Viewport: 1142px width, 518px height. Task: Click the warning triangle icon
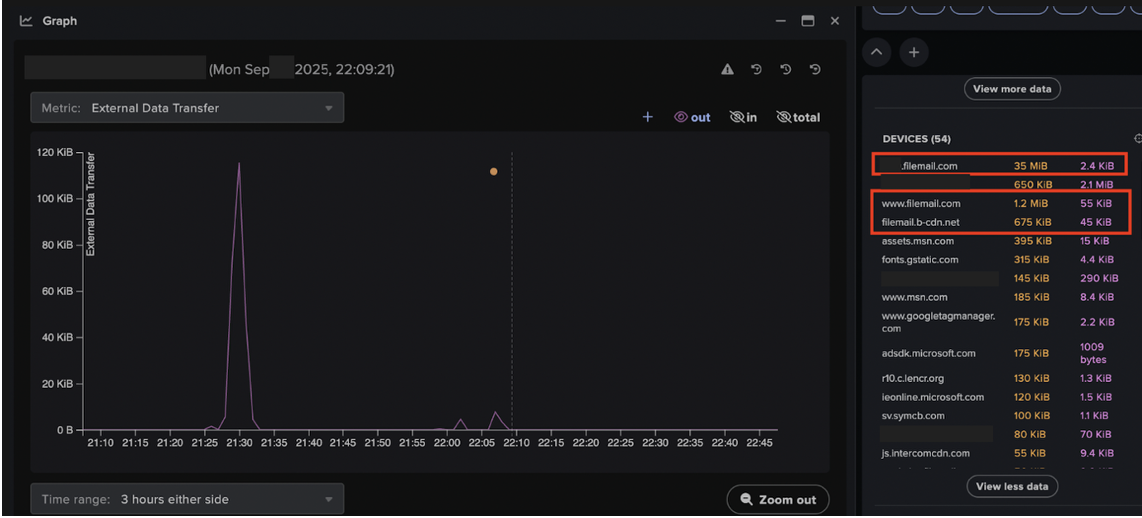[727, 69]
